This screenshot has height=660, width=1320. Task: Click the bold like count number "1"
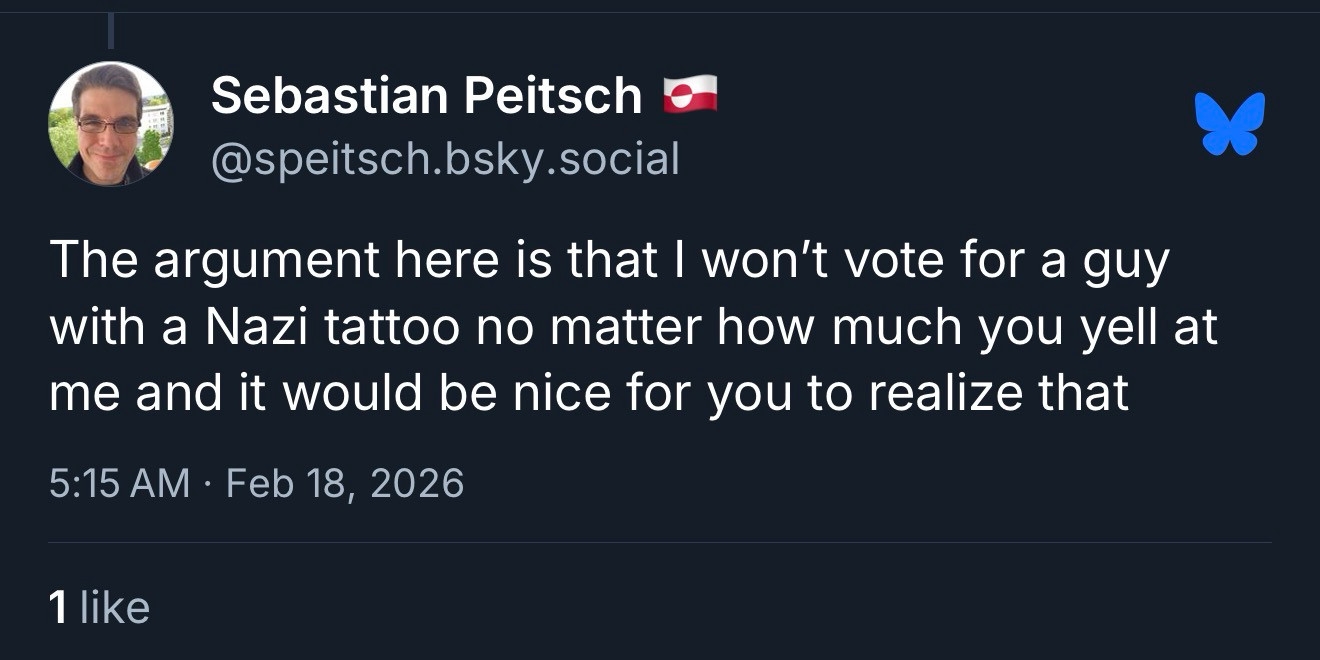pos(58,608)
